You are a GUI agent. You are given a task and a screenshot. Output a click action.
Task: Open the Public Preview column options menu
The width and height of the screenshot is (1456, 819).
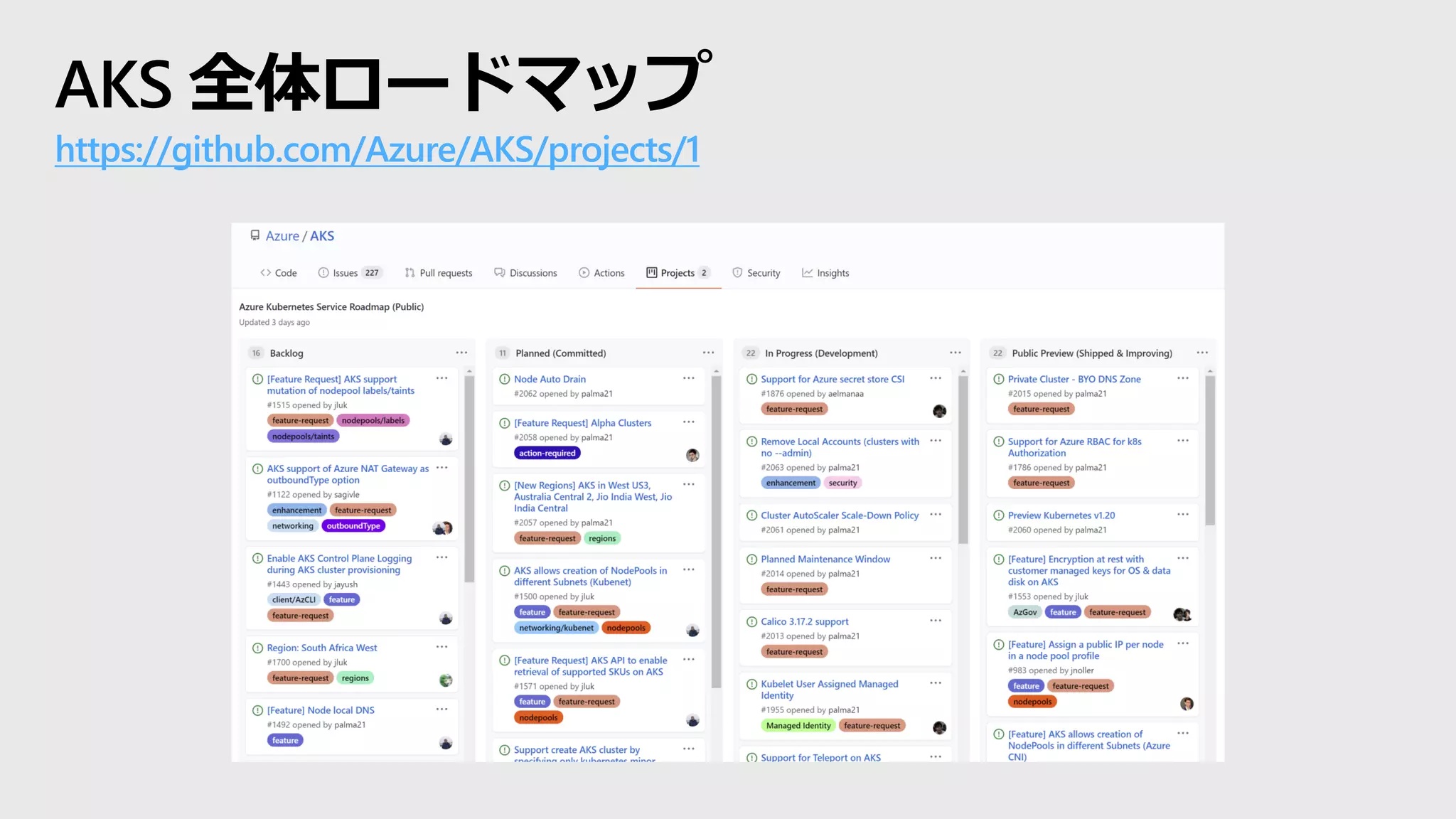(x=1202, y=353)
